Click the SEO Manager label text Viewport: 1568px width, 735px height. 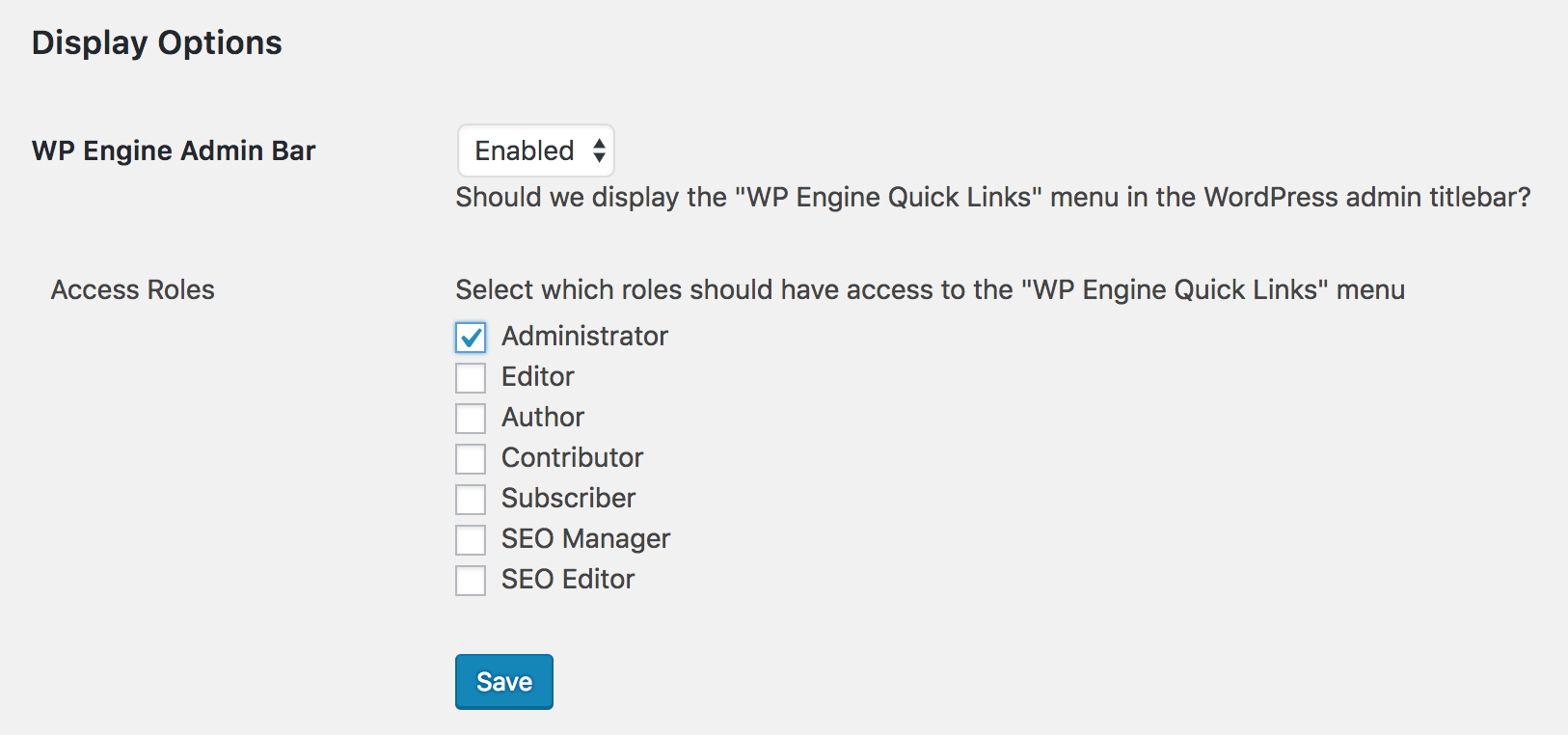(x=585, y=538)
